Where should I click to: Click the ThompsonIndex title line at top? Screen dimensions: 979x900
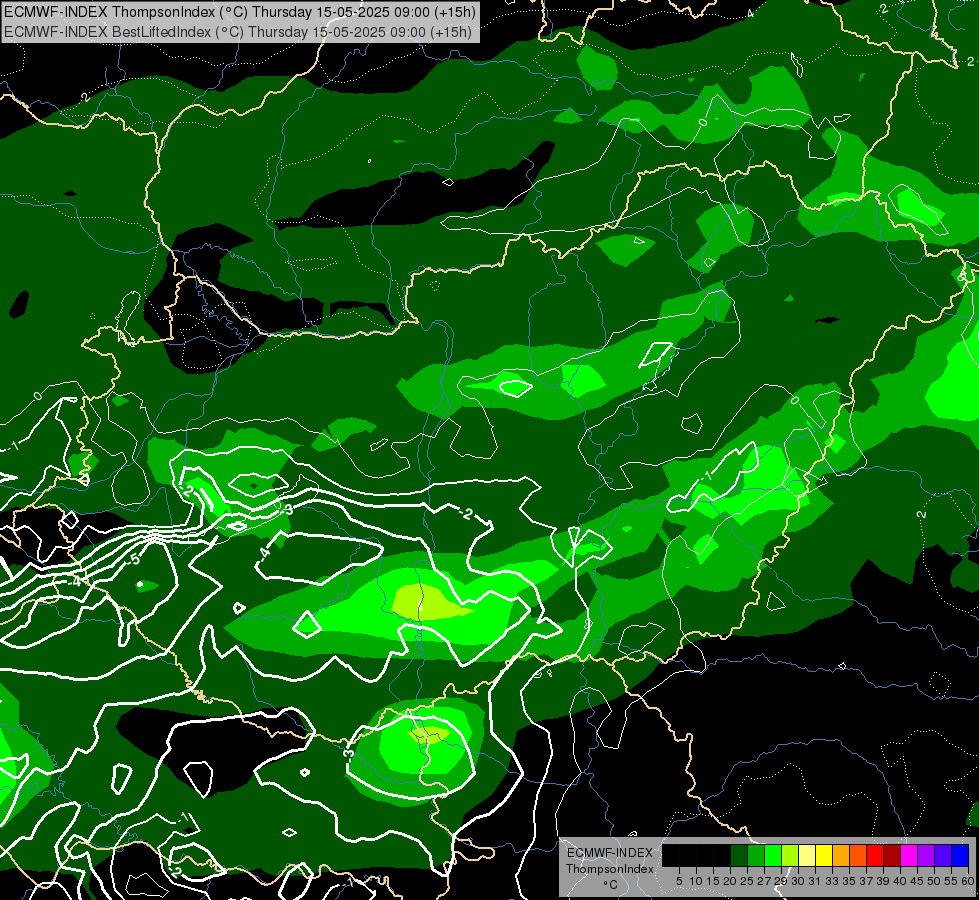point(240,11)
